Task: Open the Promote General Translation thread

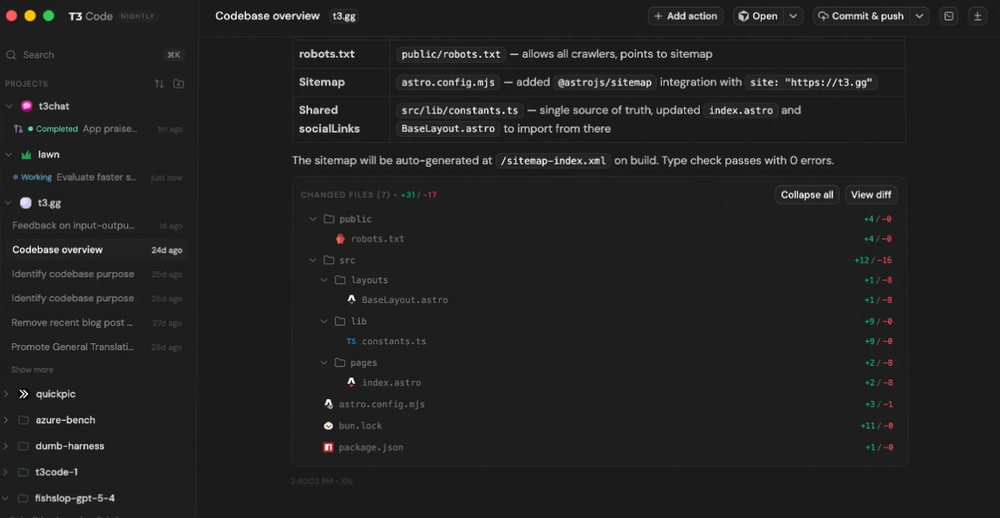Action: [97, 347]
